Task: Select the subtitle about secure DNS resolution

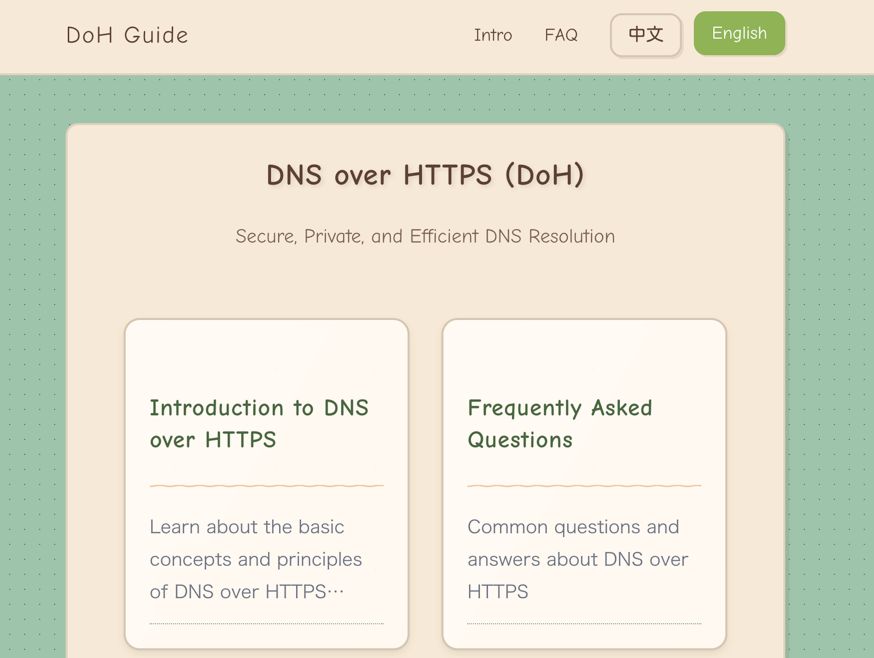Action: tap(424, 236)
